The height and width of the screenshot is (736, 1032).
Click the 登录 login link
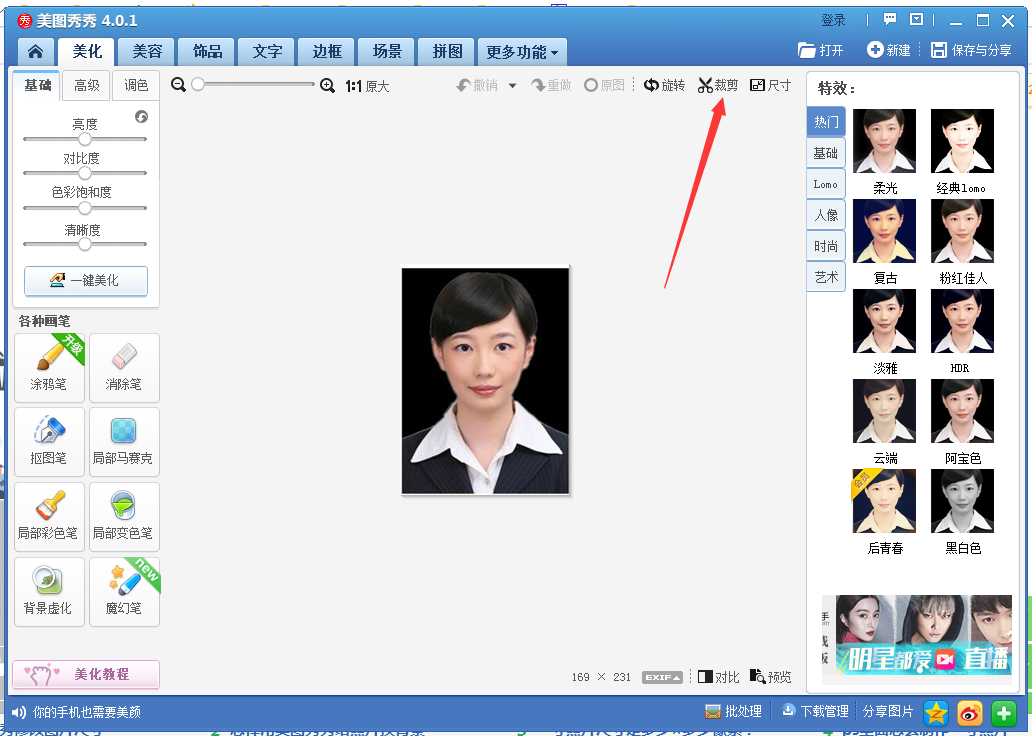point(833,20)
